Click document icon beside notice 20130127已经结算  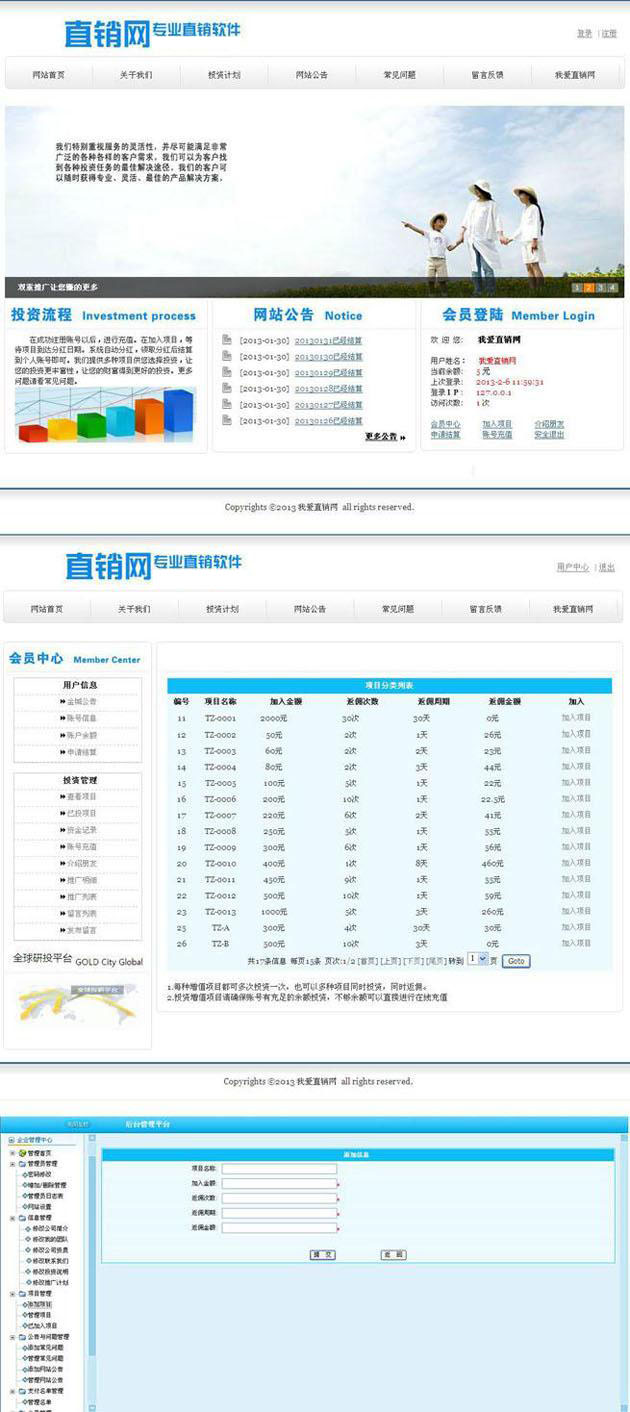[x=227, y=404]
